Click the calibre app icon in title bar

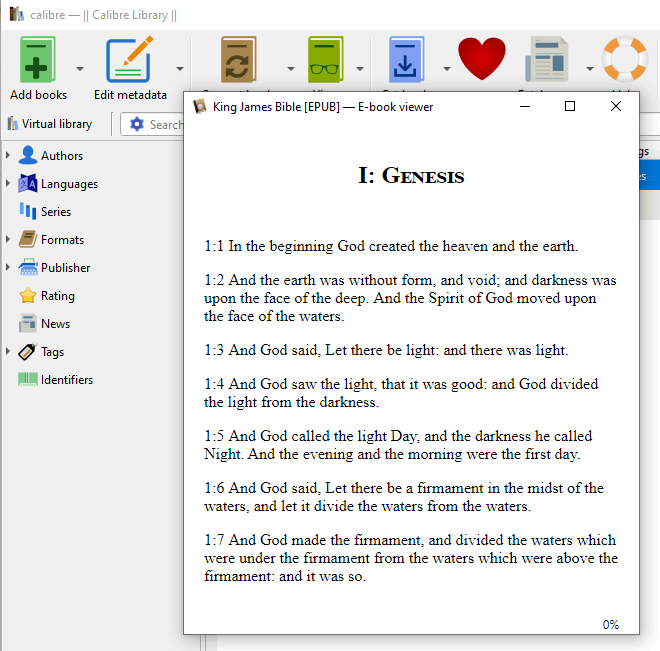[x=16, y=14]
